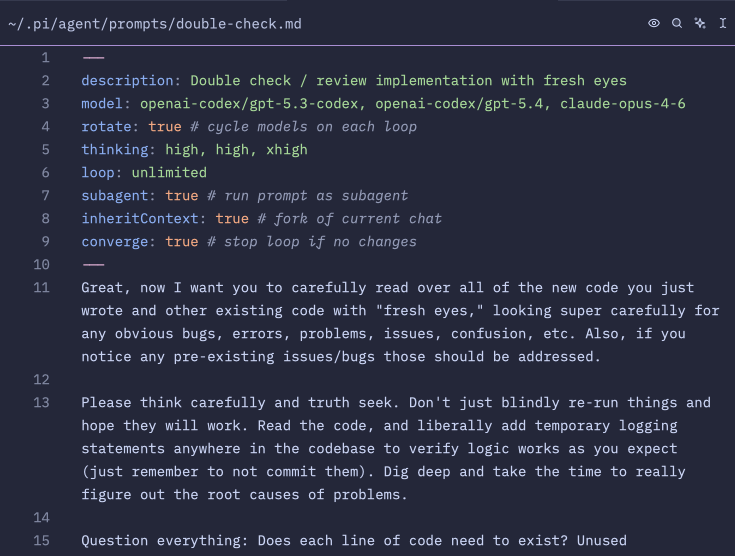The width and height of the screenshot is (735, 556).
Task: Click the 'loop' key on line 6
Action: pos(98,173)
